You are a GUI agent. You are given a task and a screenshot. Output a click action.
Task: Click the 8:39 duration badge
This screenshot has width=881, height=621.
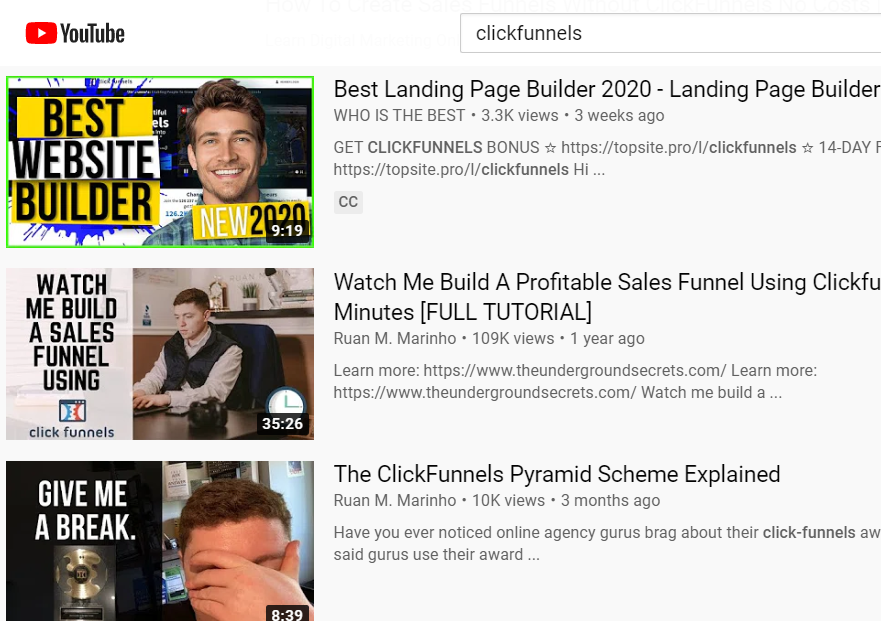tap(287, 614)
